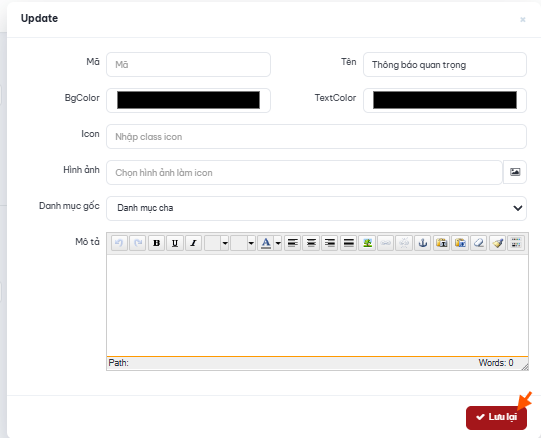Screen dimensions: 541x438
Task: Open image picker button beside Hình ảnh
Action: tap(515, 172)
